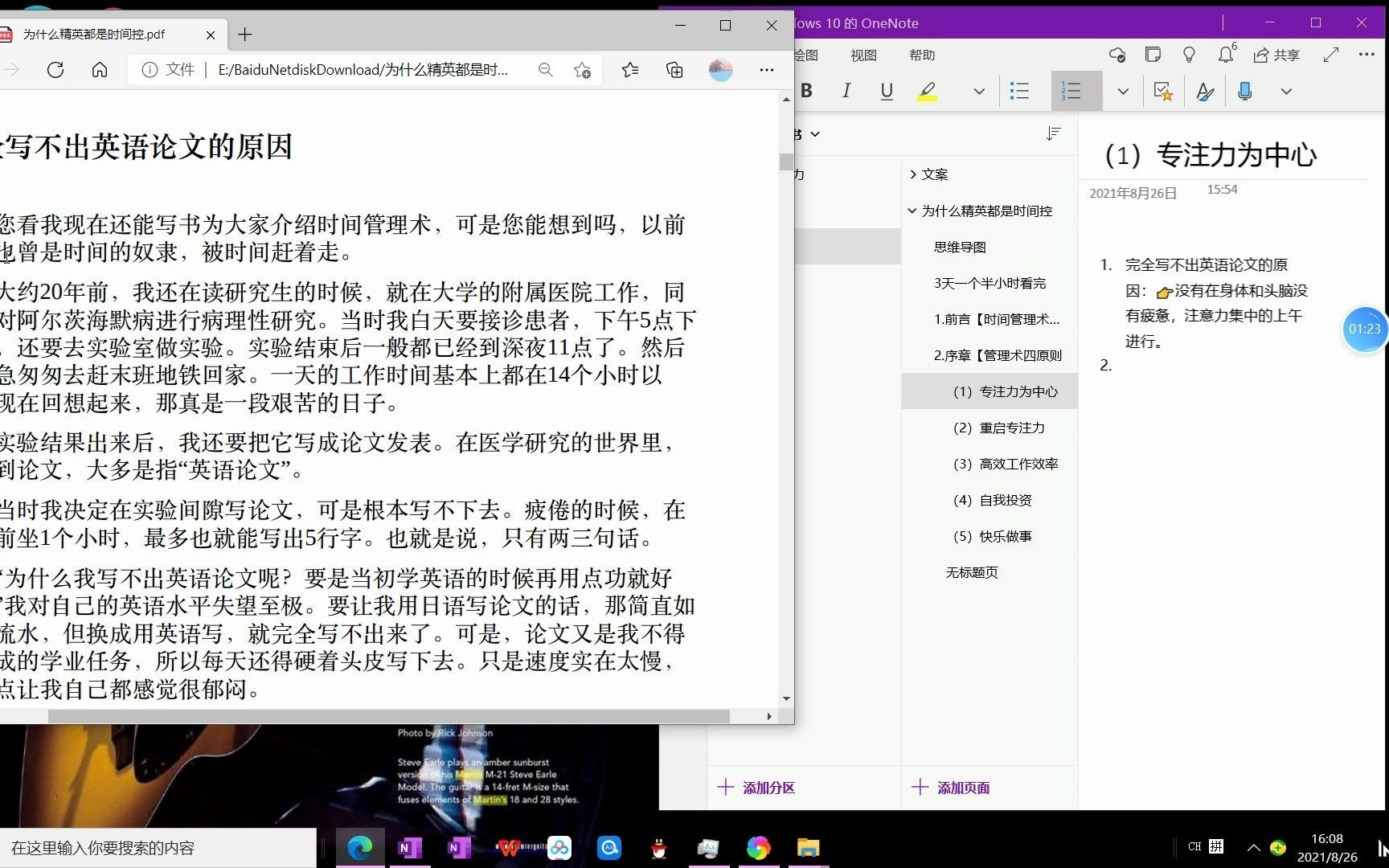Toggle bold formatting in OneNote
Image resolution: width=1389 pixels, height=868 pixels.
(x=807, y=91)
